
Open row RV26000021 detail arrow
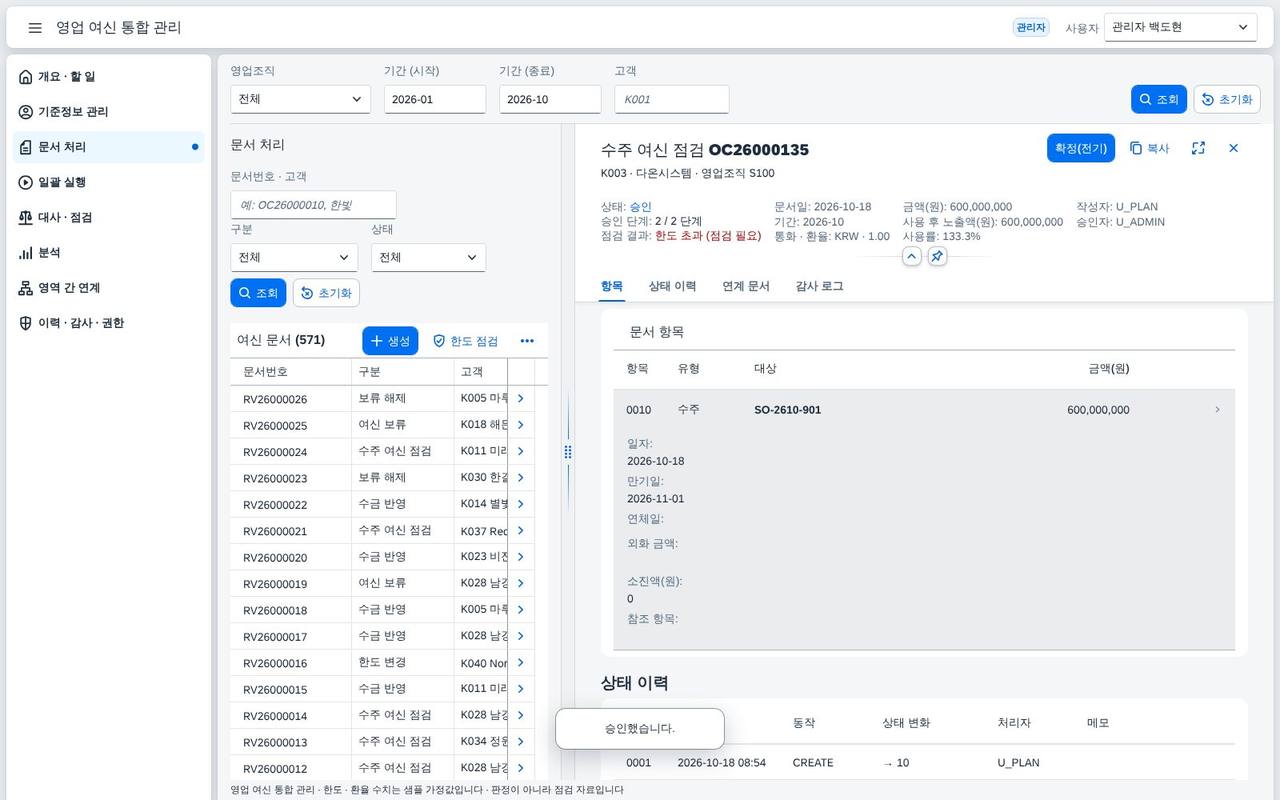[520, 530]
